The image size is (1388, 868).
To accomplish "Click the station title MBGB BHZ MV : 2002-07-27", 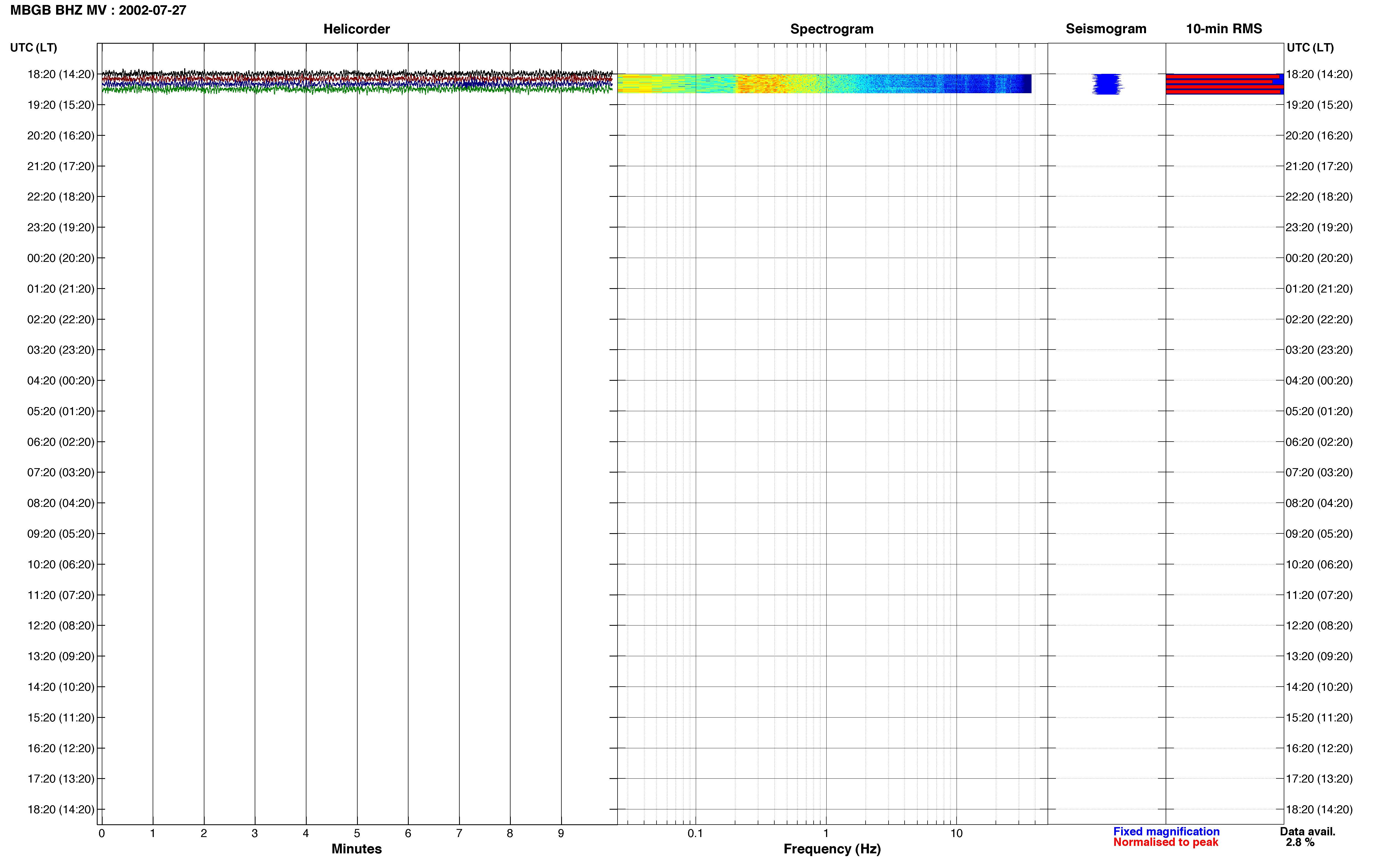I will [98, 10].
